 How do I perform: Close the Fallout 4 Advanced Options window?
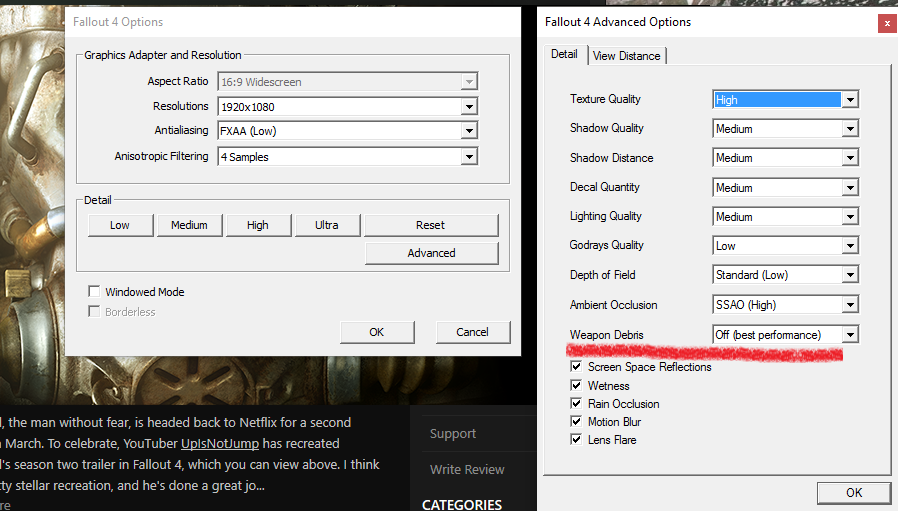887,23
